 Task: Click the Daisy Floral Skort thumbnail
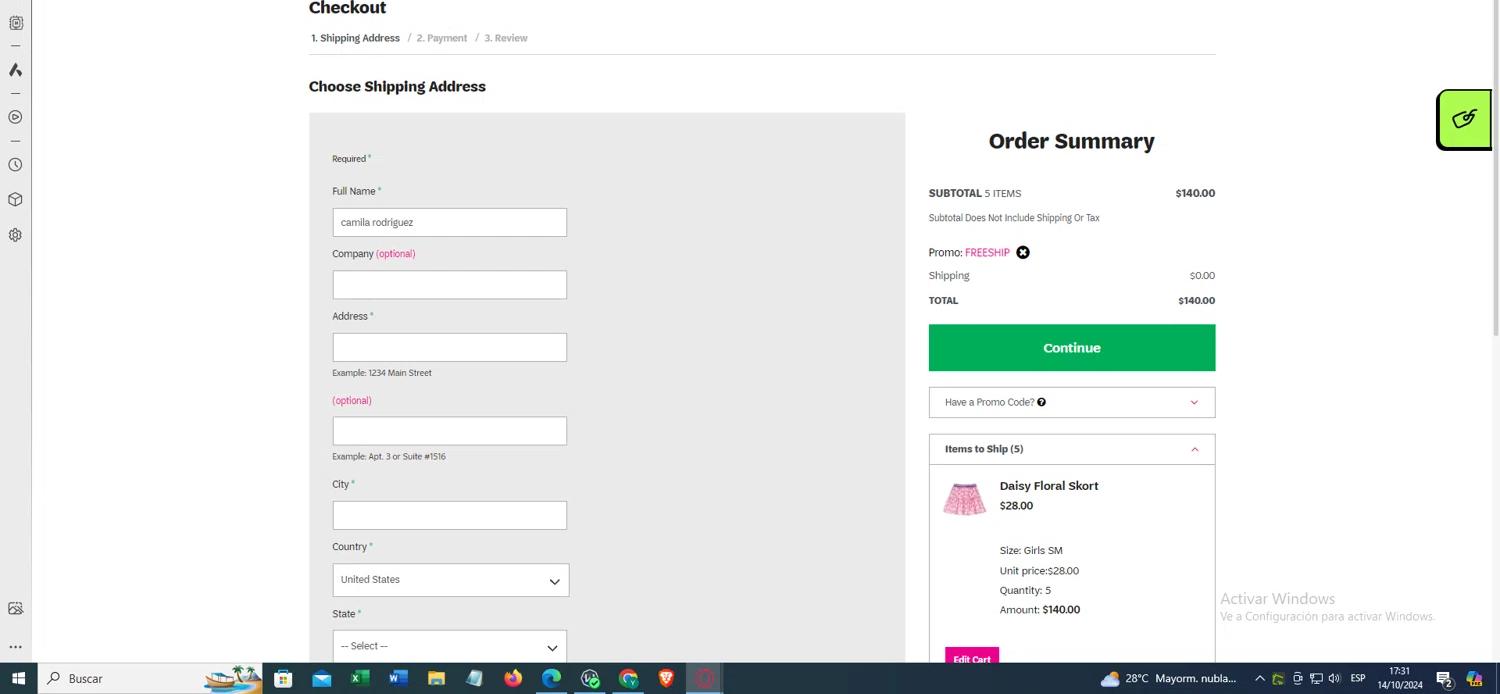click(x=964, y=499)
